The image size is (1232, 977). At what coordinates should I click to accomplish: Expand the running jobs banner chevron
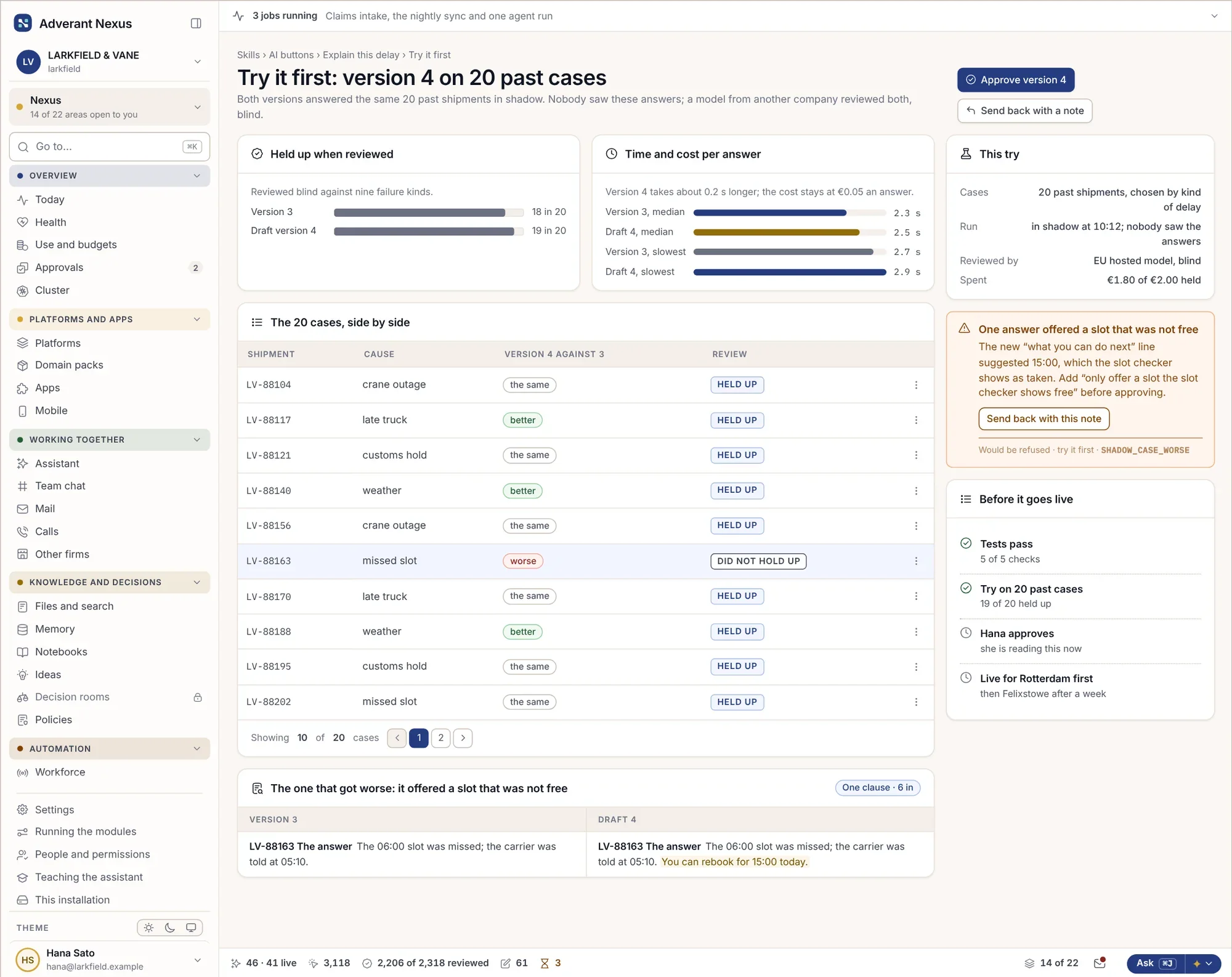click(1214, 16)
